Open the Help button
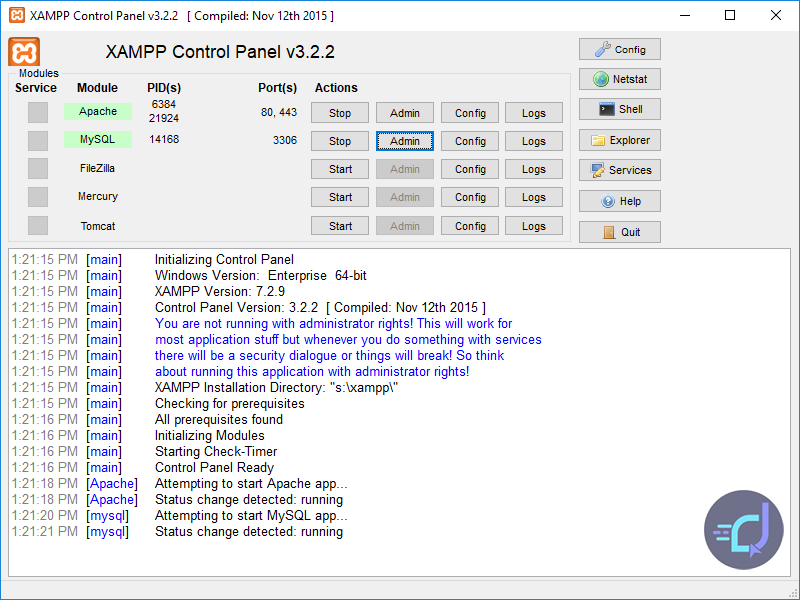This screenshot has width=800, height=600. [x=619, y=201]
